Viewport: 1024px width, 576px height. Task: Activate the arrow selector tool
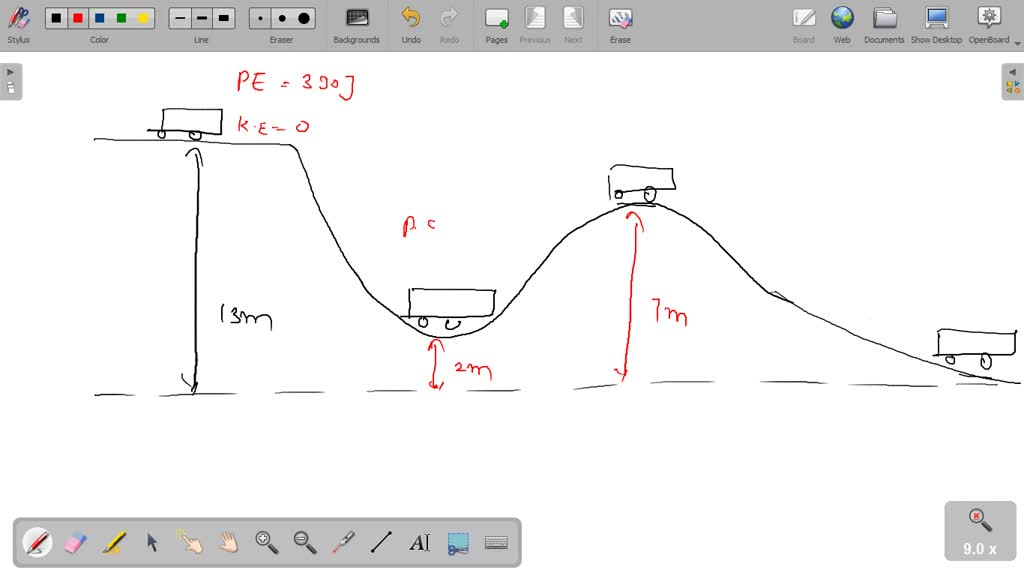coord(152,542)
